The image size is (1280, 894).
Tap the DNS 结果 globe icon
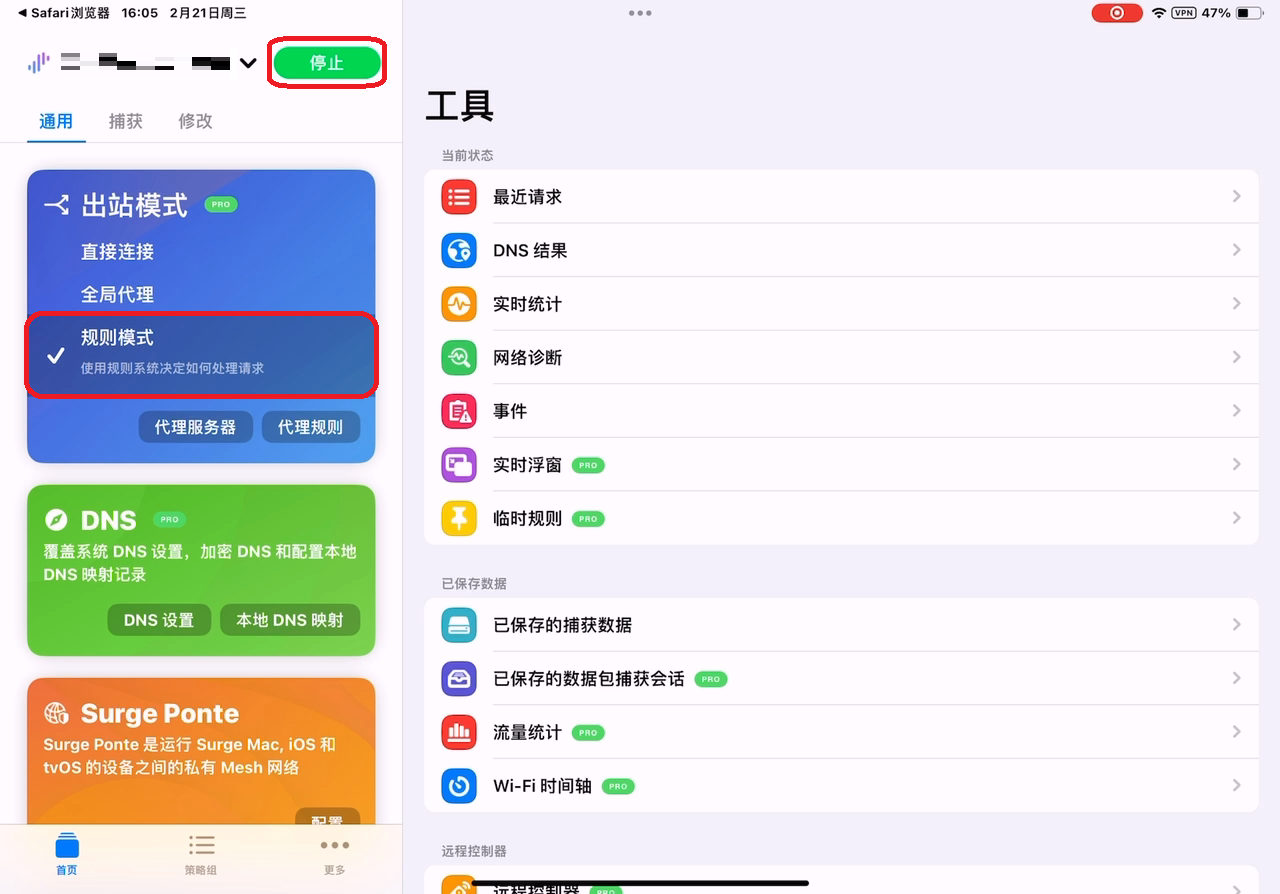(458, 250)
